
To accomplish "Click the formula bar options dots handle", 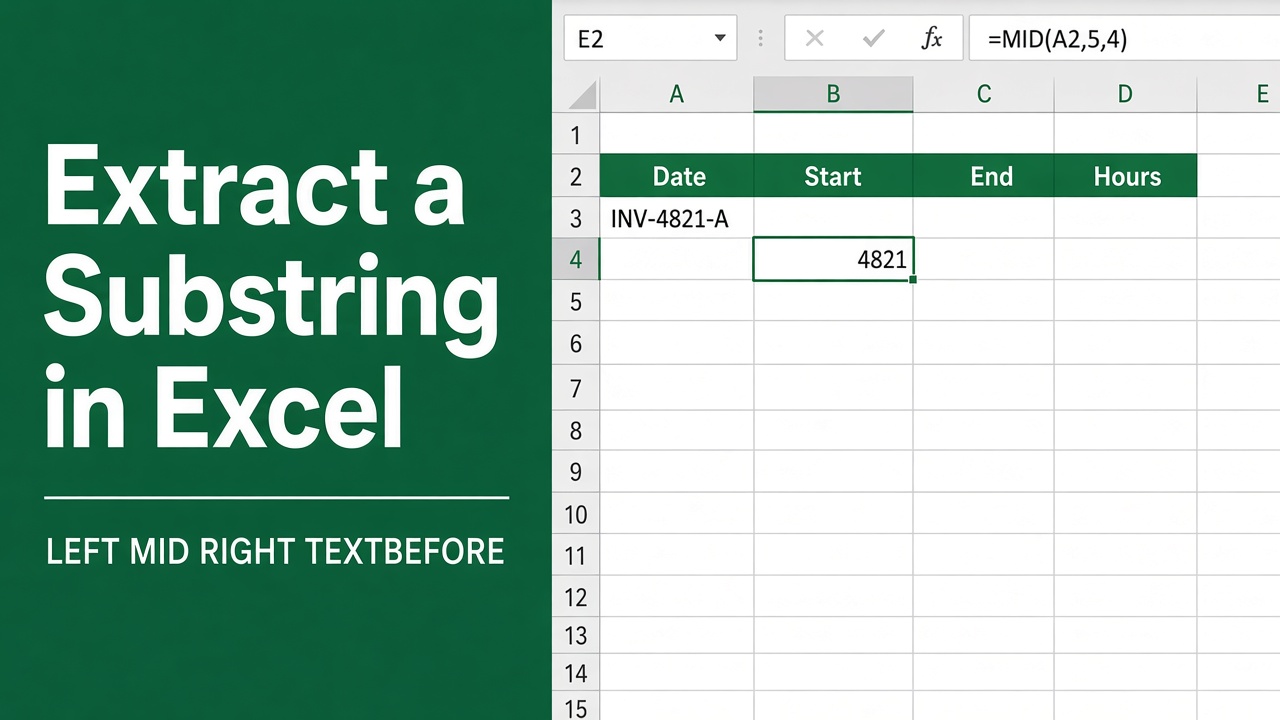I will [x=761, y=39].
